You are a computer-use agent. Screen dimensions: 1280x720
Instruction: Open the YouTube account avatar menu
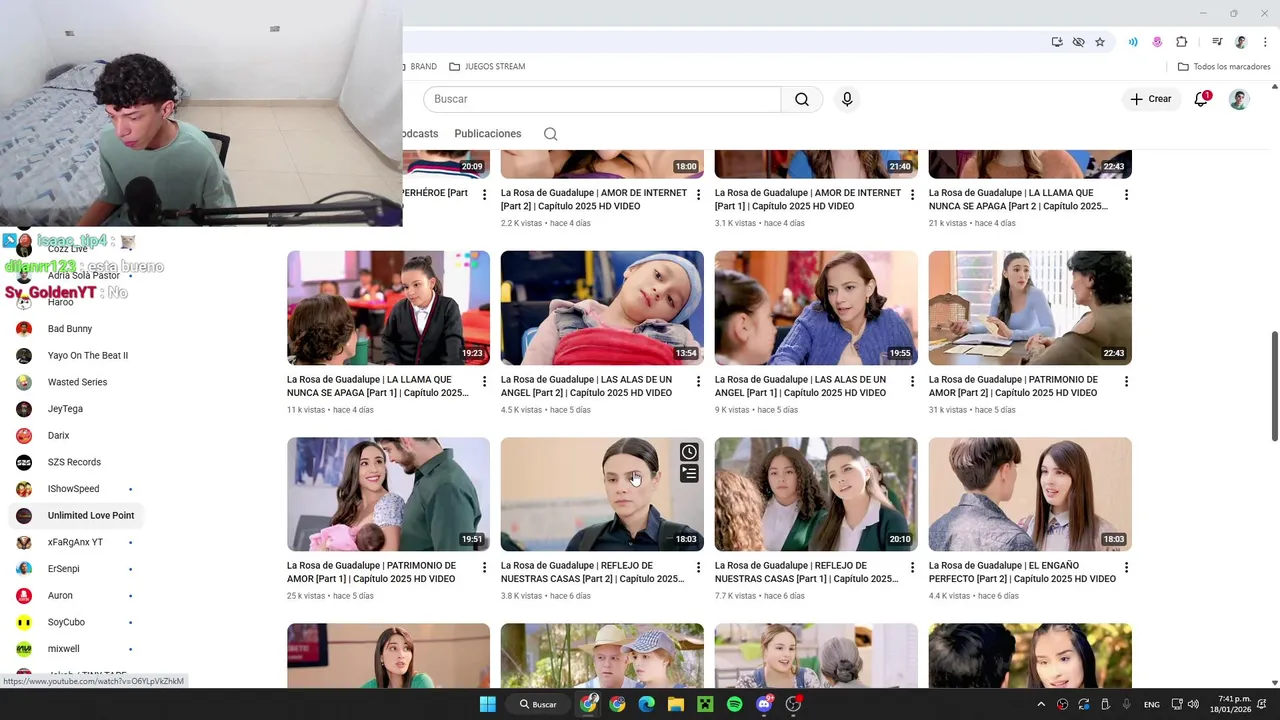coord(1239,99)
